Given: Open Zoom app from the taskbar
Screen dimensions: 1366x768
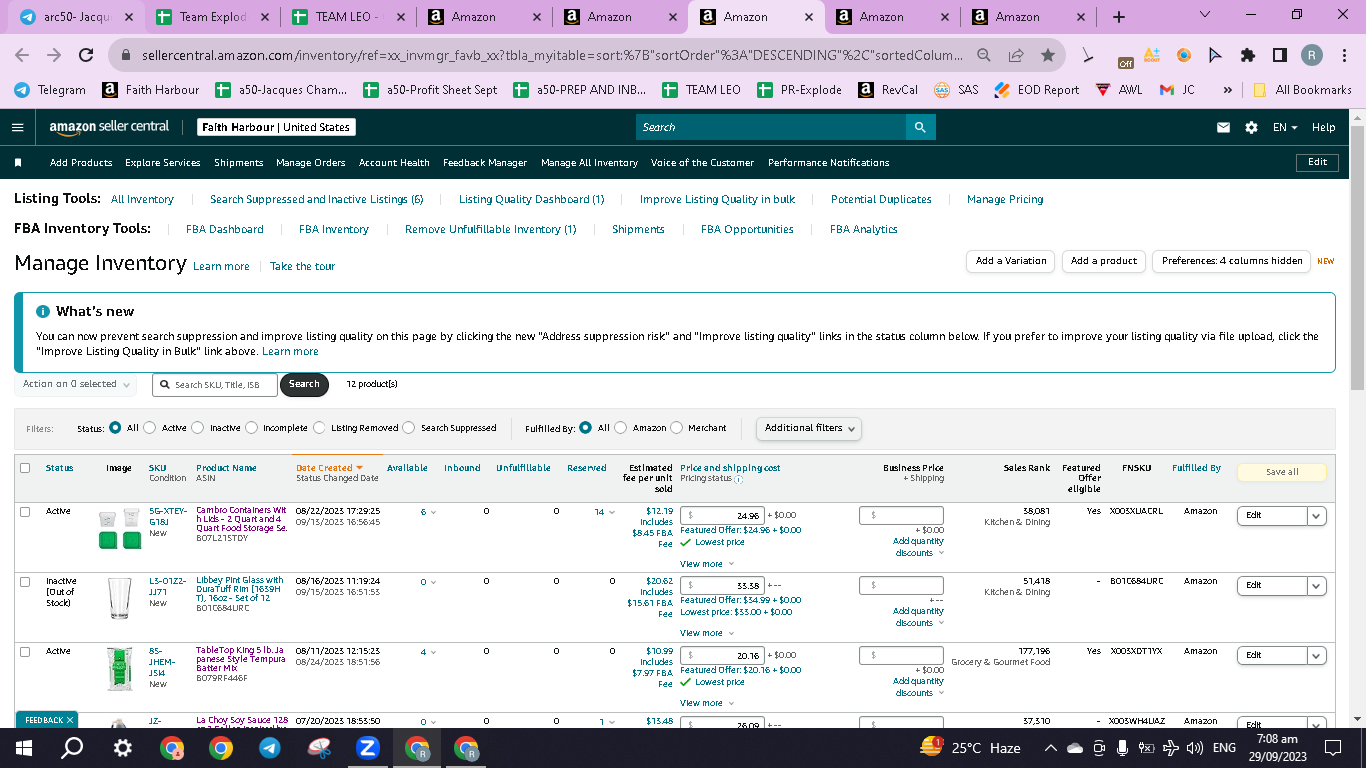Looking at the screenshot, I should [368, 748].
